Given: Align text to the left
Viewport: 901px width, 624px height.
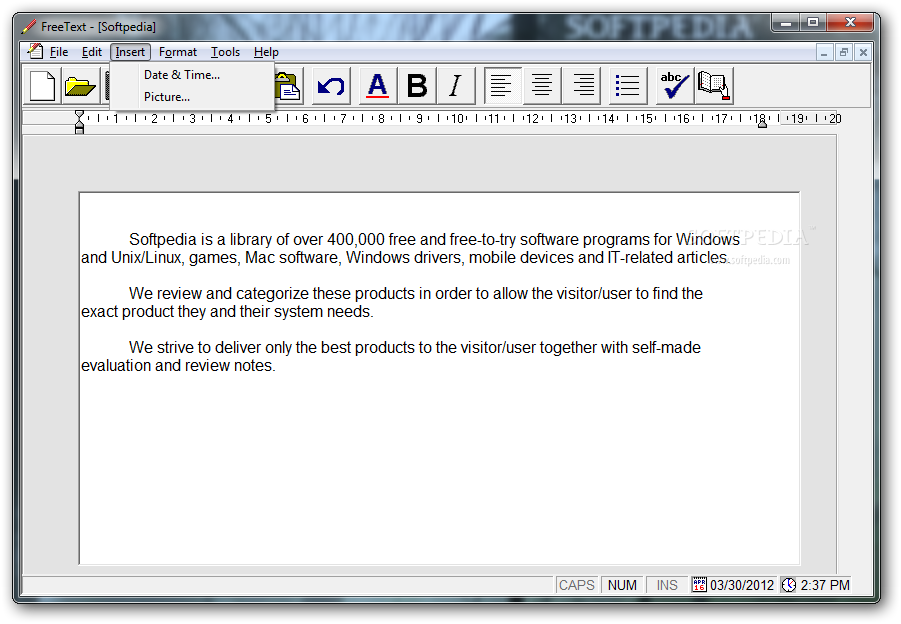Looking at the screenshot, I should pos(503,86).
